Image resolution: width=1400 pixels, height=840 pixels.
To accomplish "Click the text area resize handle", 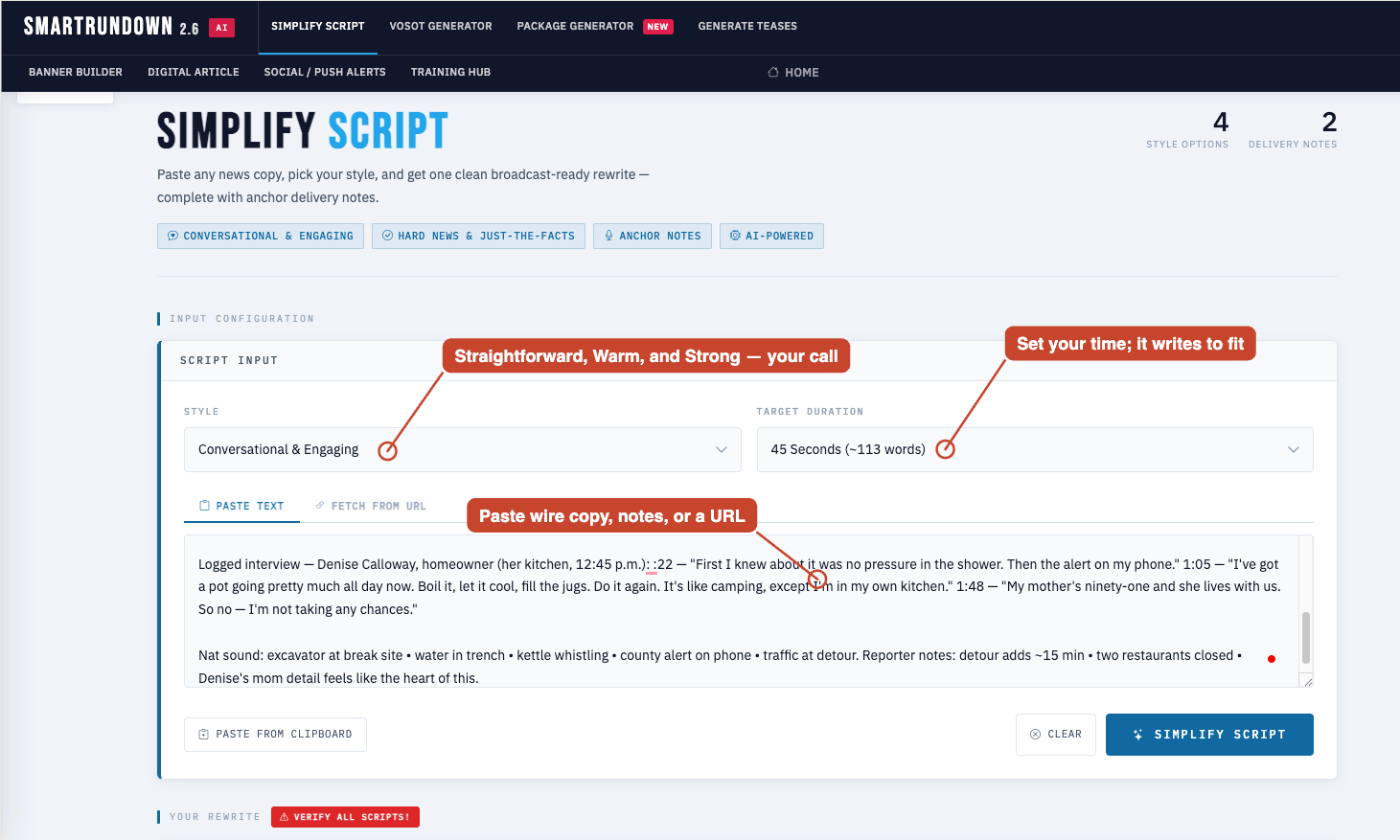I will 1305,680.
